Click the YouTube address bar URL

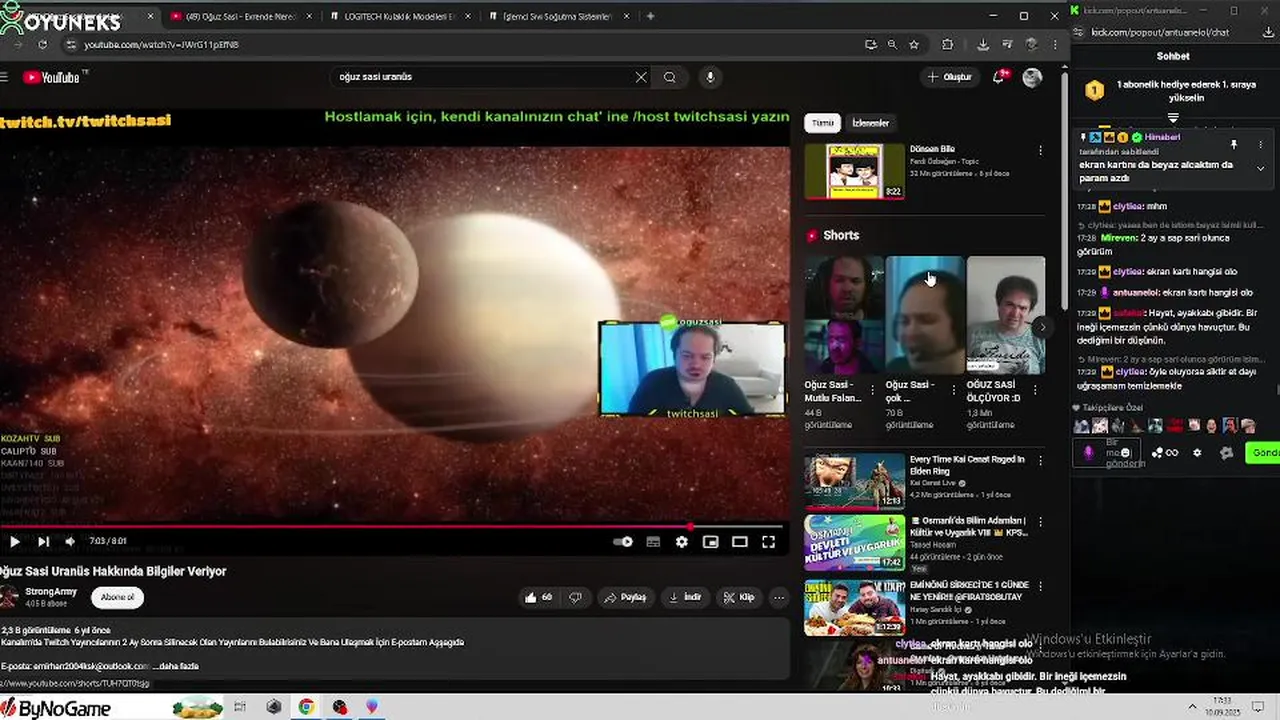click(x=161, y=45)
